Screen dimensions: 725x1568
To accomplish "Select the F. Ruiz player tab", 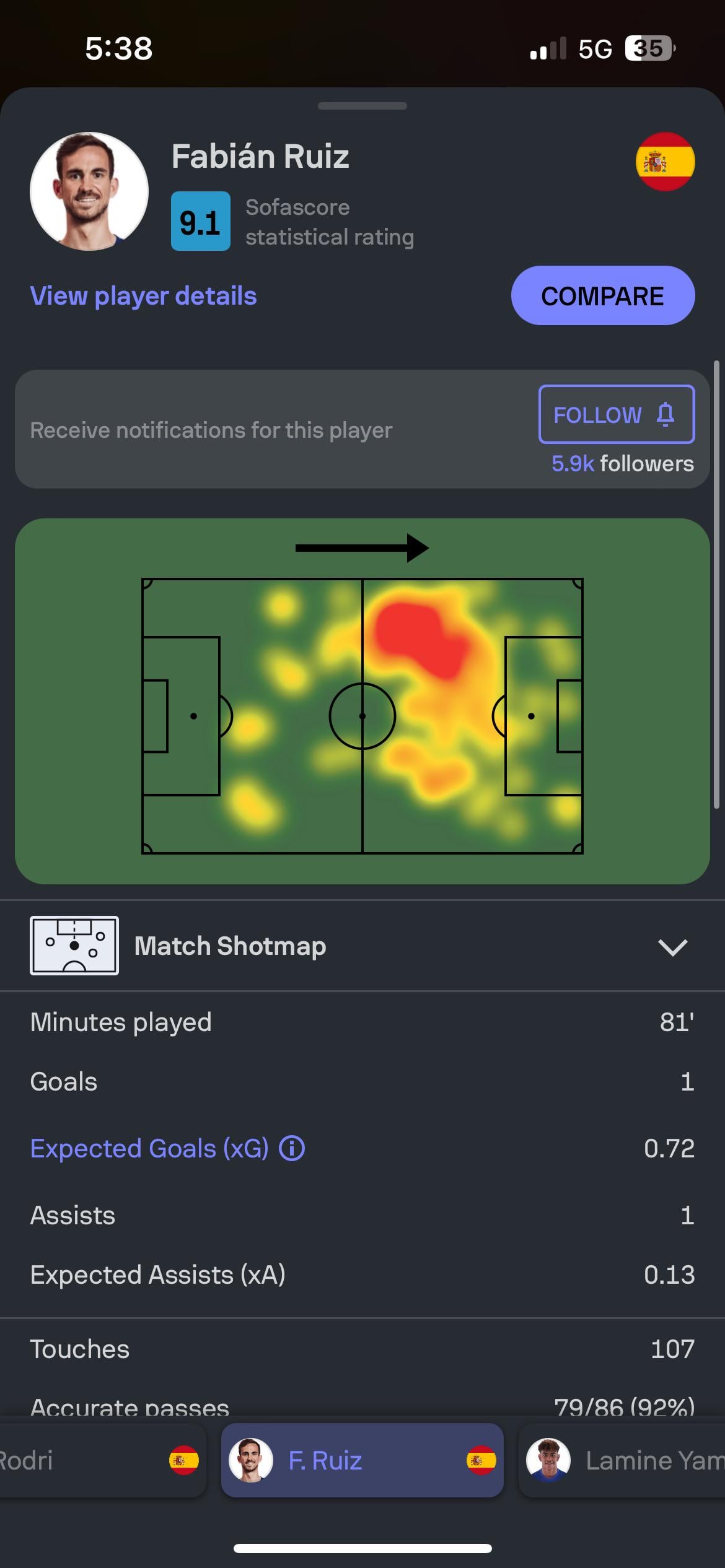I will point(362,1460).
